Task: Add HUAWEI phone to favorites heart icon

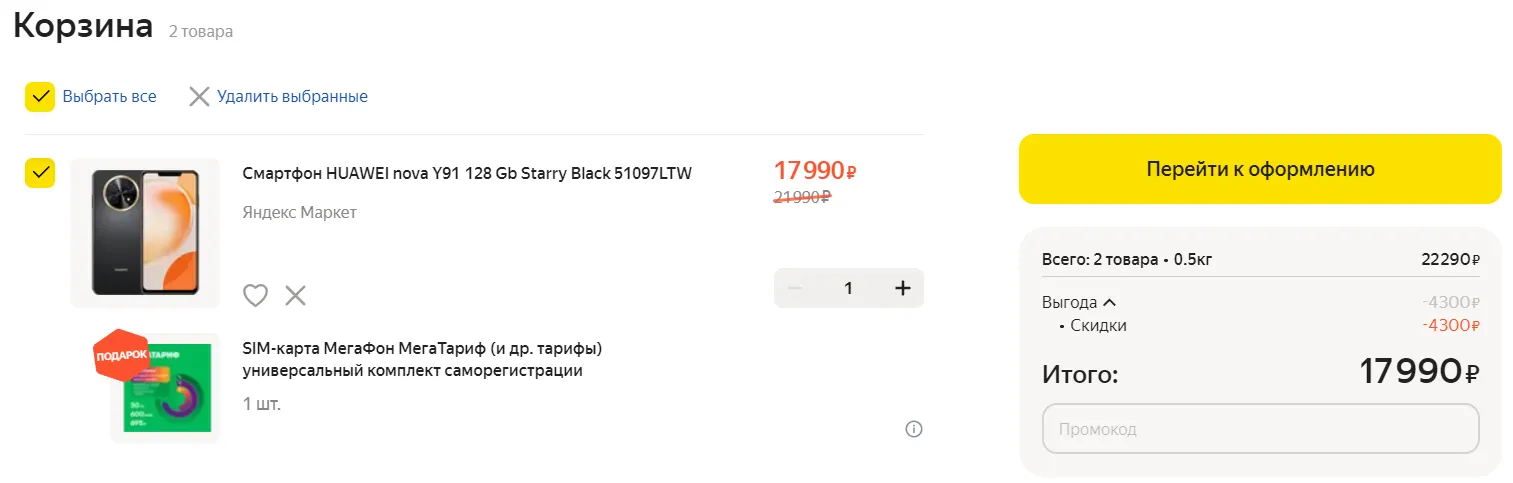Action: [x=256, y=295]
